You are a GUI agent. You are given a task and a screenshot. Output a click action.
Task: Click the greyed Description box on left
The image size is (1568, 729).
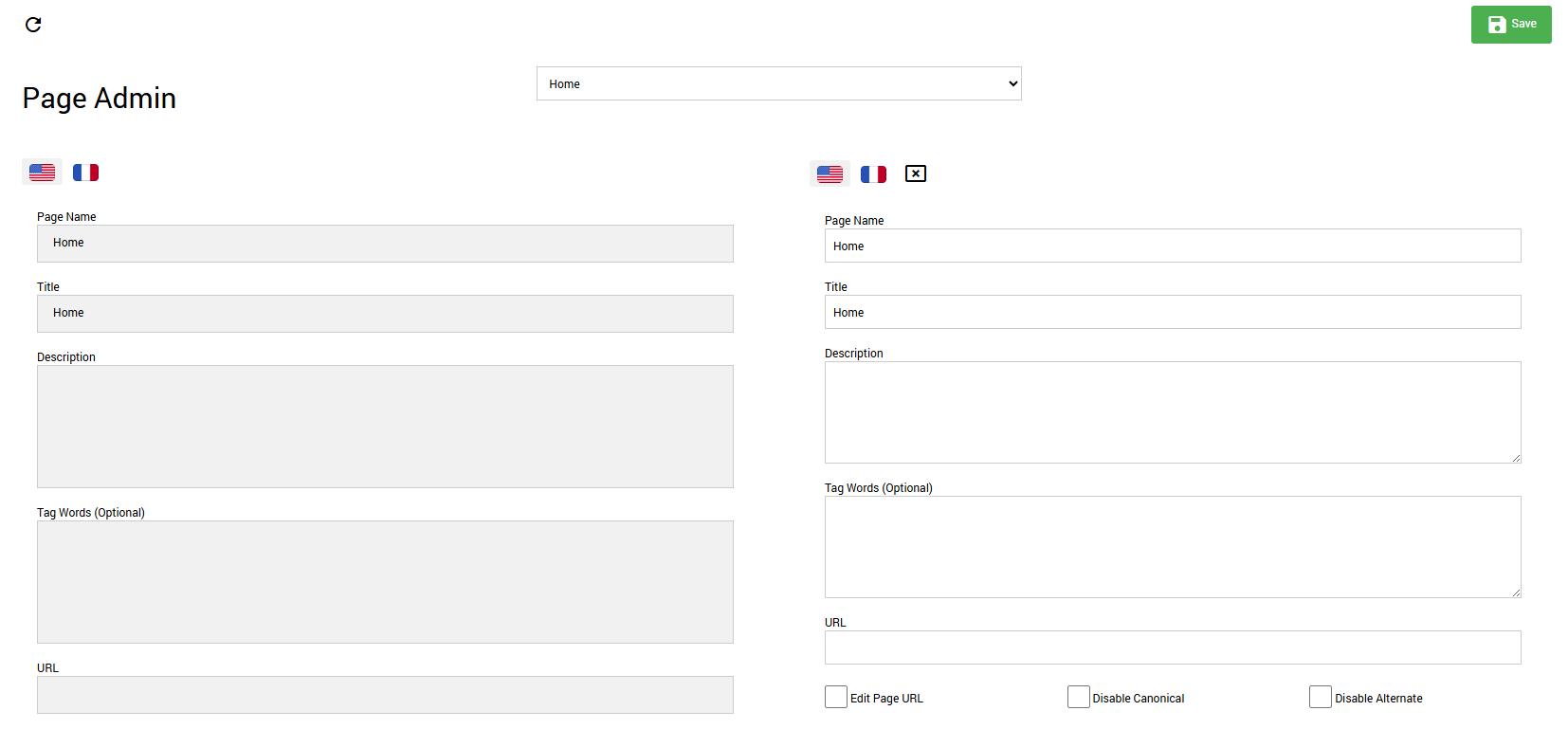coord(385,427)
